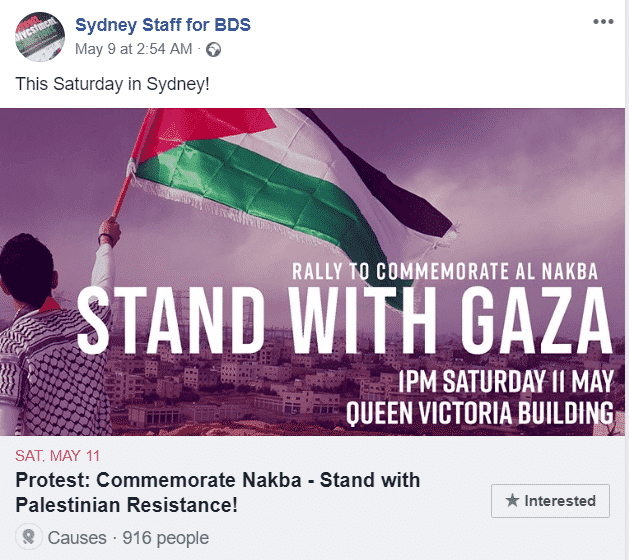Viewport: 629px width, 560px height.
Task: Click the SAT, MAY 11 event date
Action: coord(57,456)
